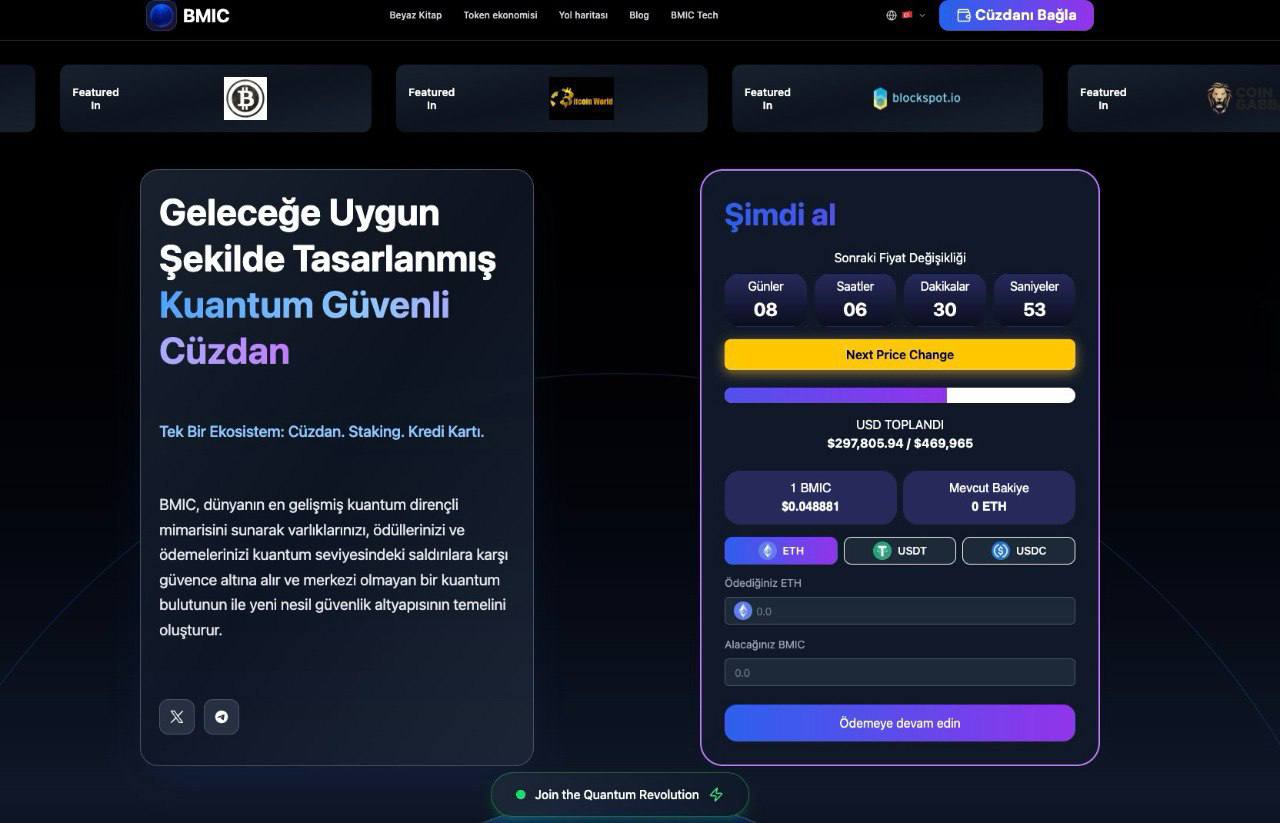Open the Telegram social icon
This screenshot has width=1280, height=823.
[221, 716]
